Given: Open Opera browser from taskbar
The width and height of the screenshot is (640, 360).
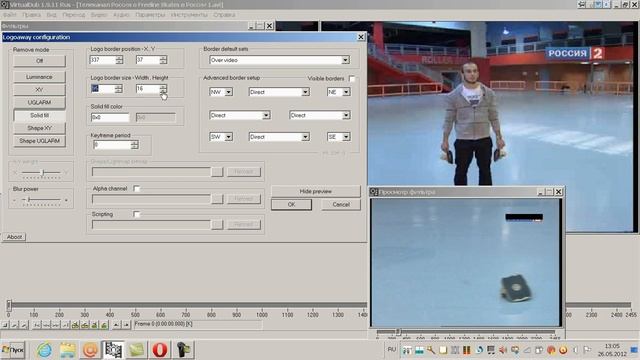Looking at the screenshot, I should coord(160,350).
